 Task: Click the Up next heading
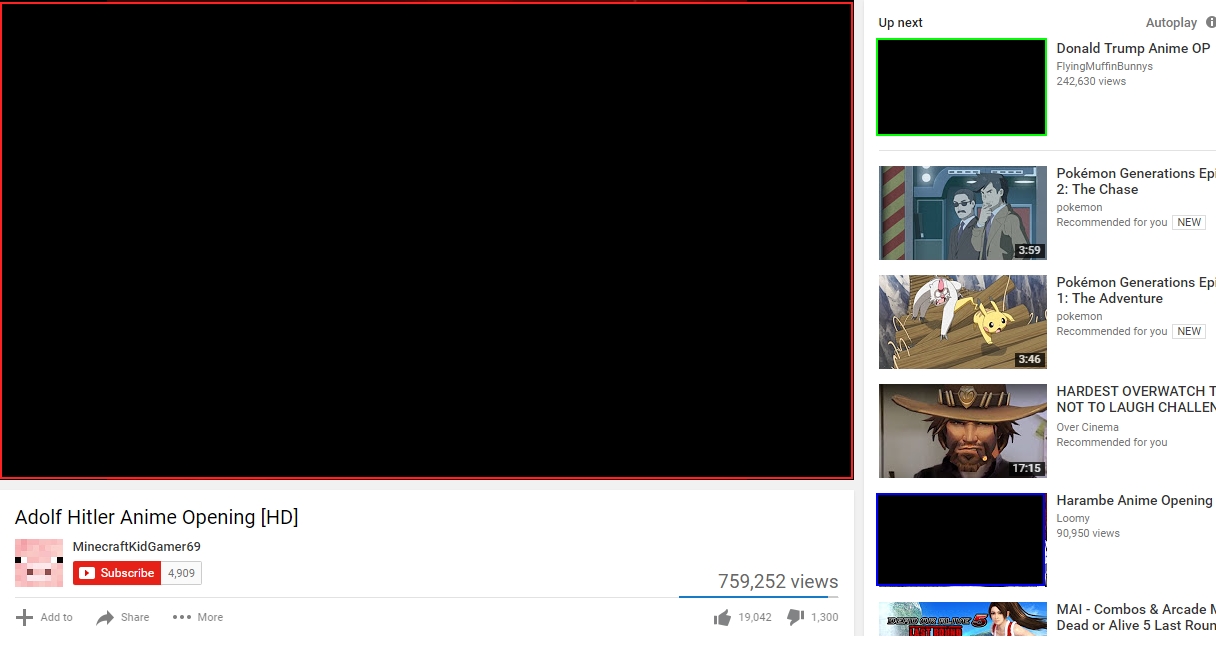900,23
